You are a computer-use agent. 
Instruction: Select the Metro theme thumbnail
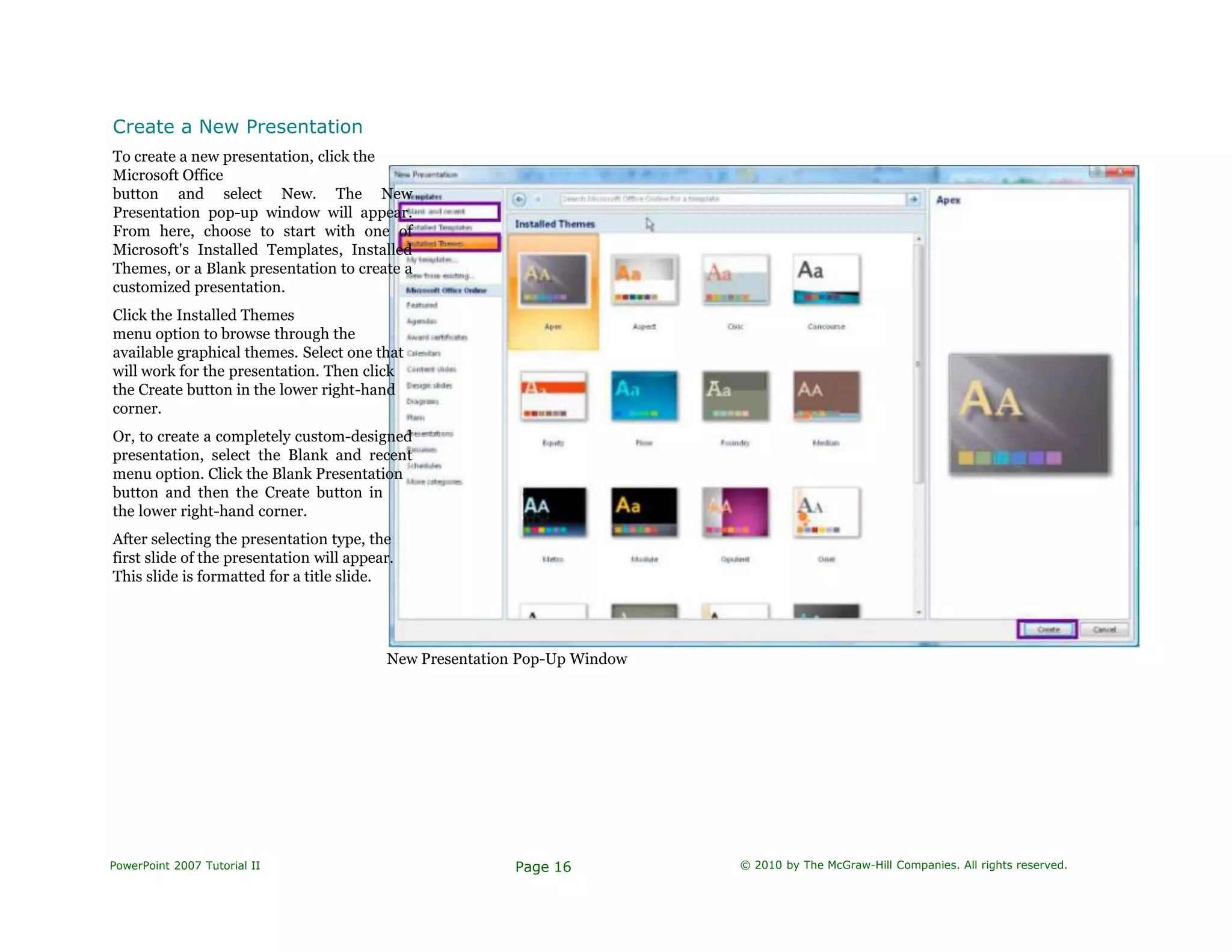[553, 512]
